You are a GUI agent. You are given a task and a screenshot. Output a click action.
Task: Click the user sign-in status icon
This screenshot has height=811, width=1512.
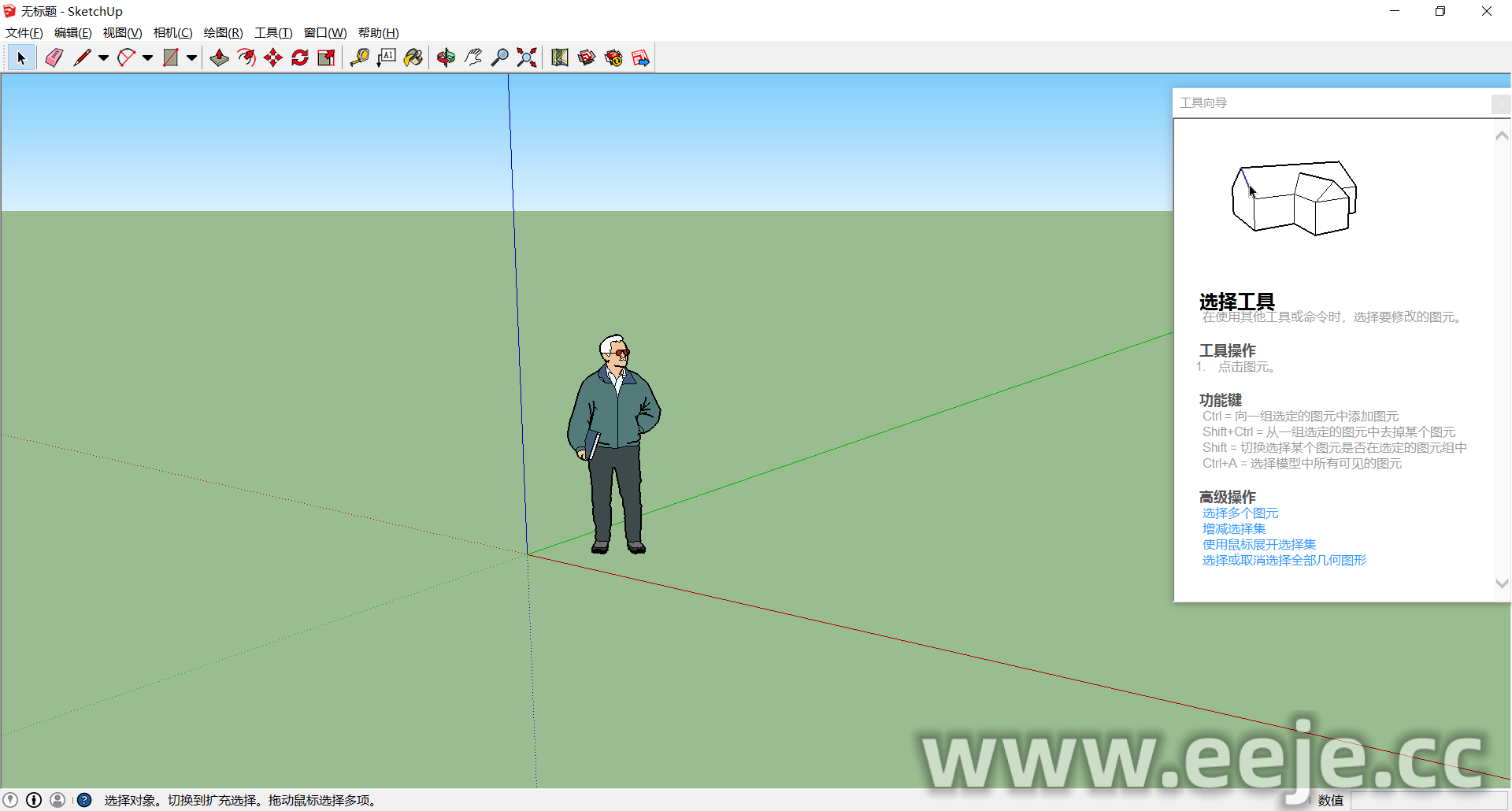pyautogui.click(x=57, y=800)
